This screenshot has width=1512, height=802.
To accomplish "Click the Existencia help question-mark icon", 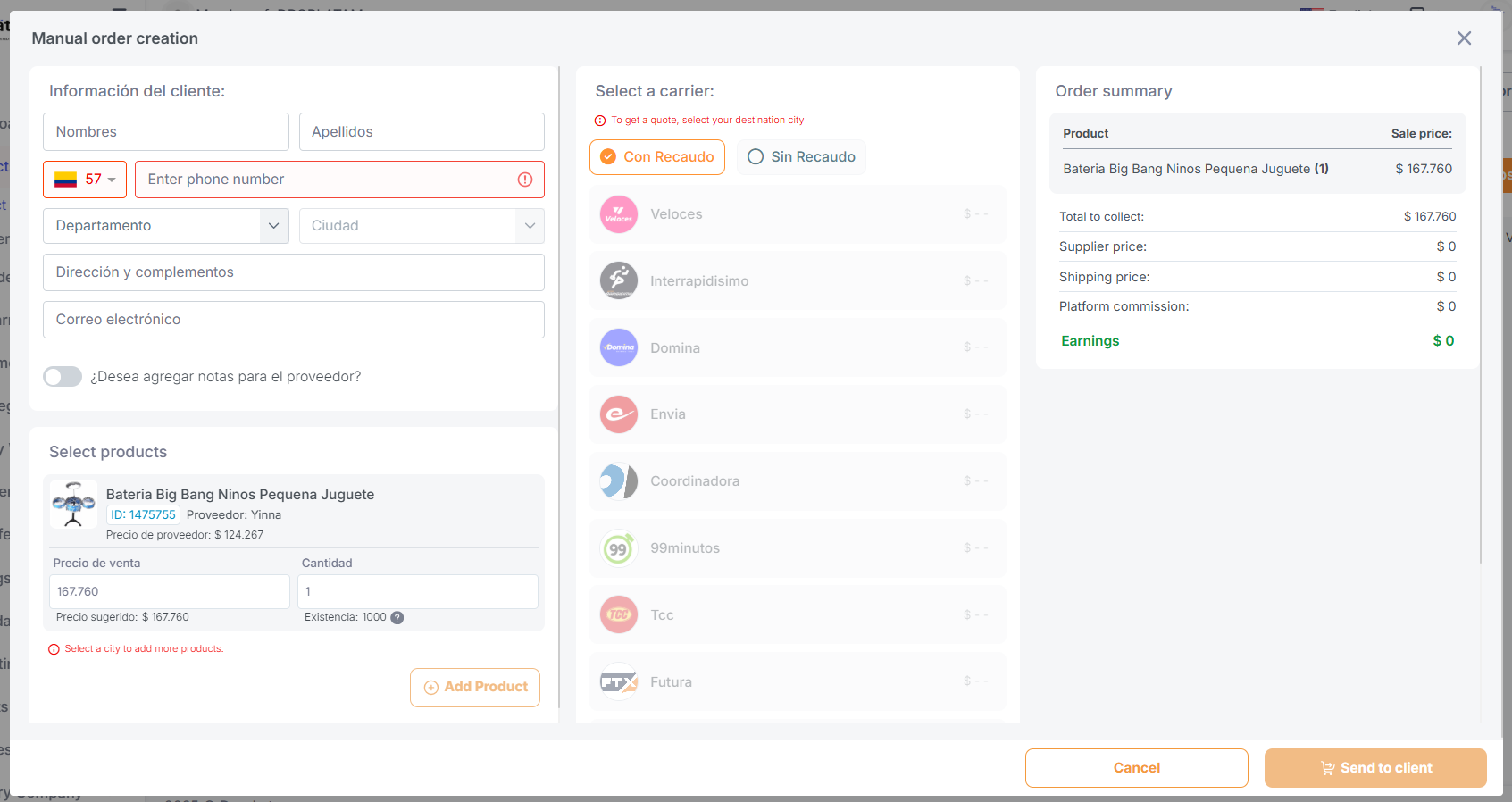I will click(x=397, y=617).
